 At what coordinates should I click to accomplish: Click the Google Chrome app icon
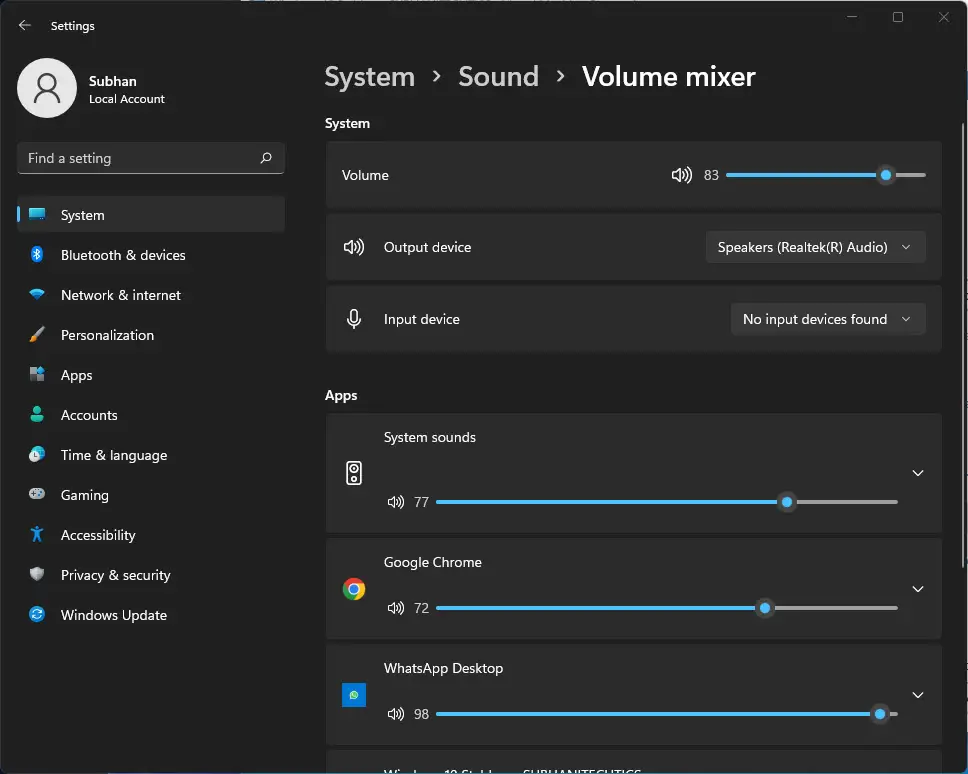click(x=354, y=589)
